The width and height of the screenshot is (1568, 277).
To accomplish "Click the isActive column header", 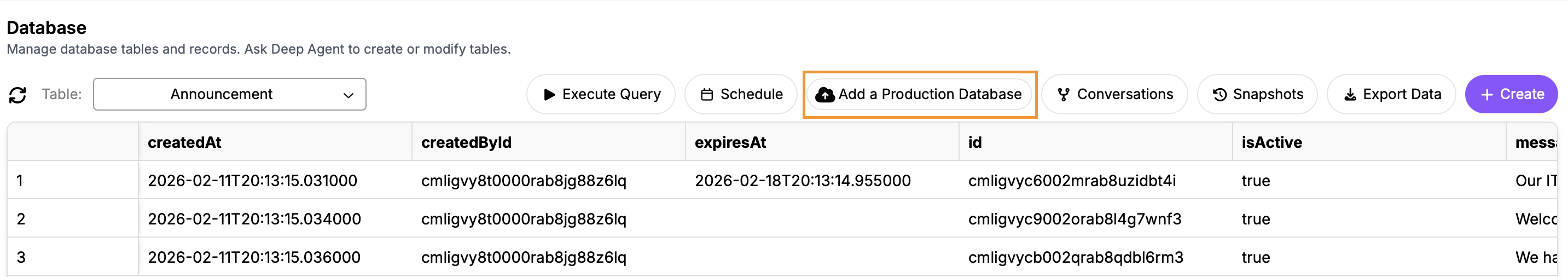I will pyautogui.click(x=1271, y=142).
